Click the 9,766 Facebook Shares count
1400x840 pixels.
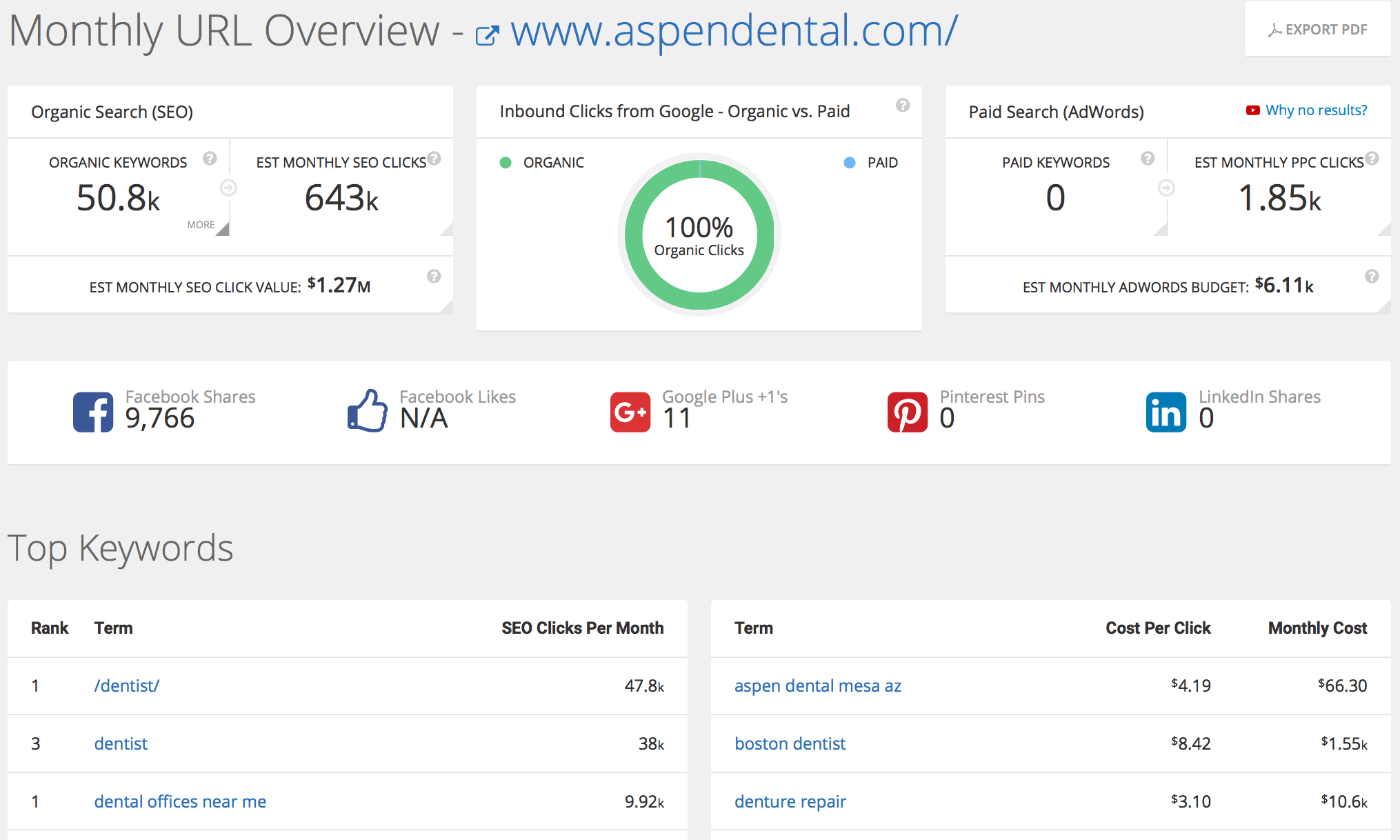point(160,418)
